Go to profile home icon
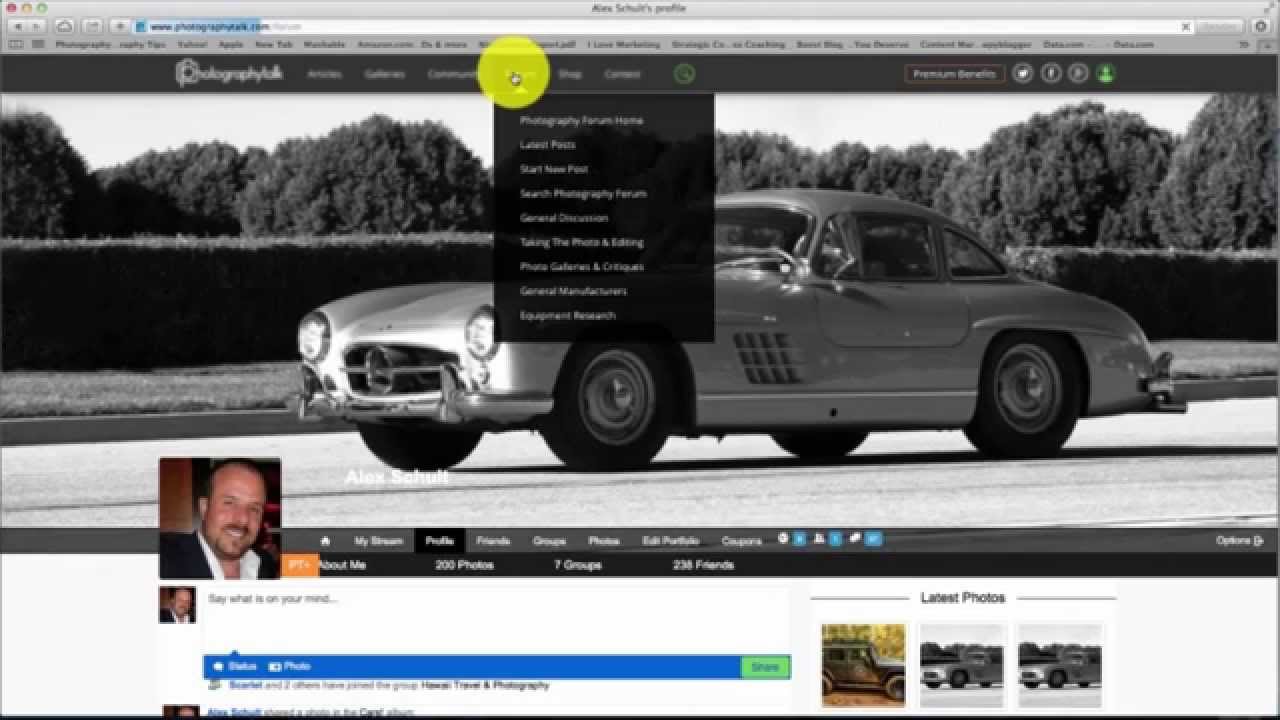 click(x=325, y=541)
